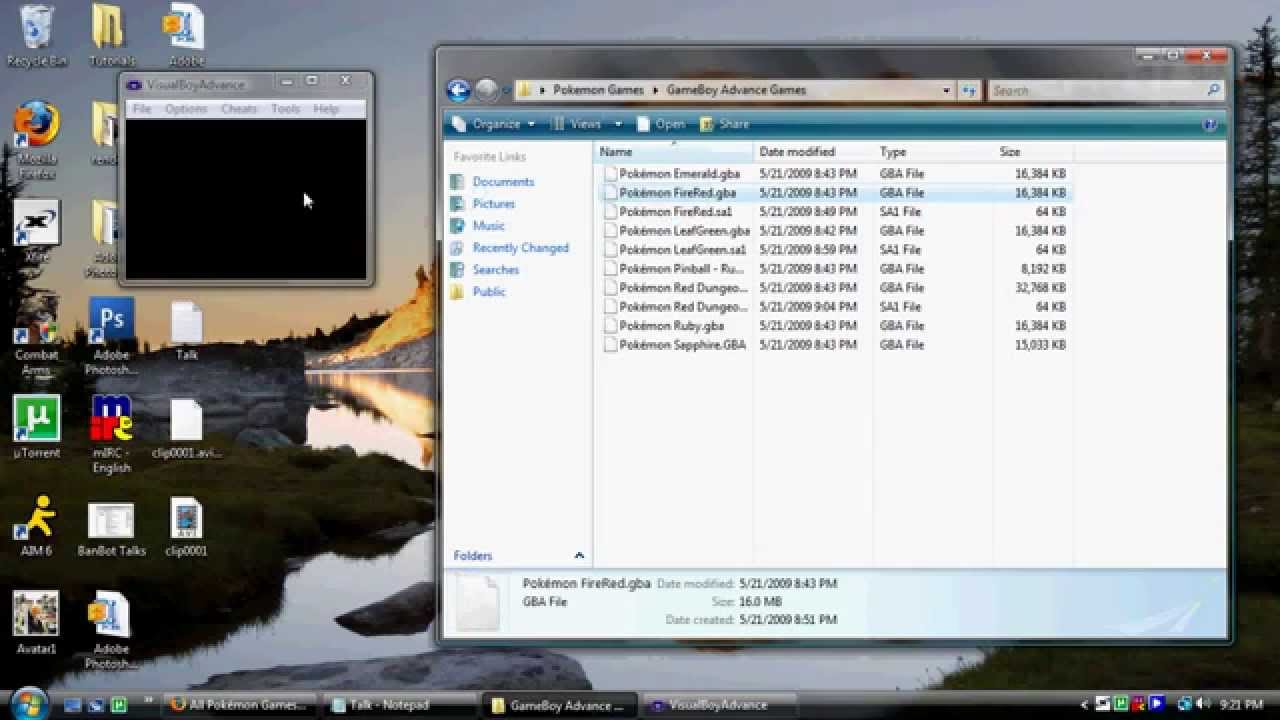Sort files by the Type column header
1280x720 pixels.
(x=933, y=152)
